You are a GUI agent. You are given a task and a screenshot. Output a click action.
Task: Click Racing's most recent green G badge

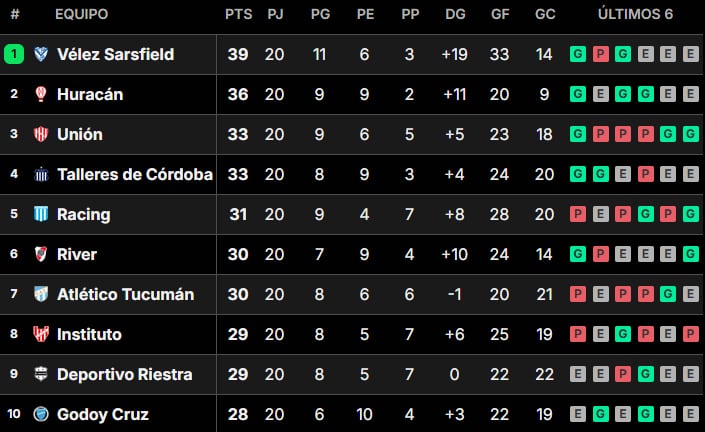click(x=690, y=214)
